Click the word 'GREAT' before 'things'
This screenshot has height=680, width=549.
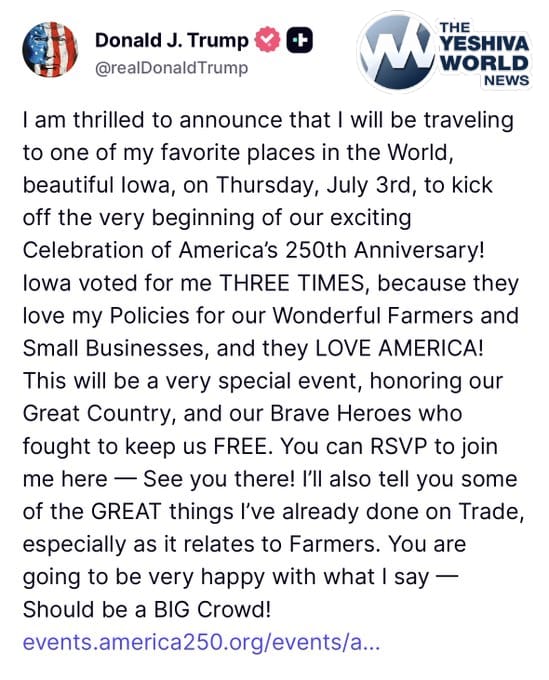(x=126, y=512)
